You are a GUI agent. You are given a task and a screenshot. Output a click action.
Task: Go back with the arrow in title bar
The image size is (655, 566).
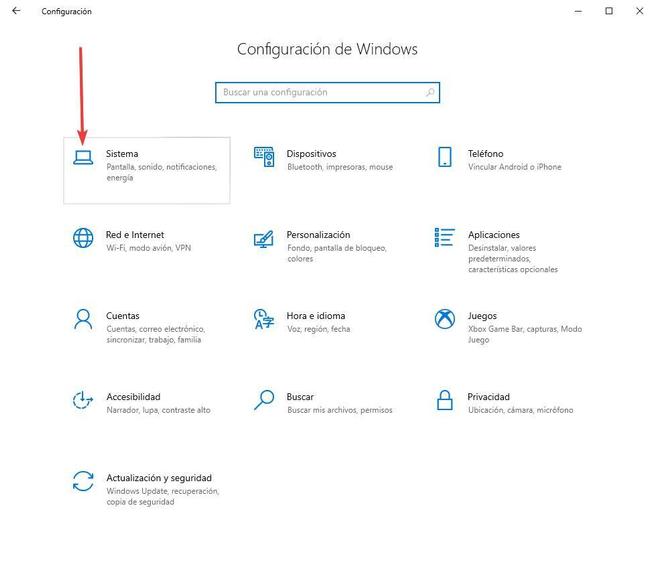(16, 11)
